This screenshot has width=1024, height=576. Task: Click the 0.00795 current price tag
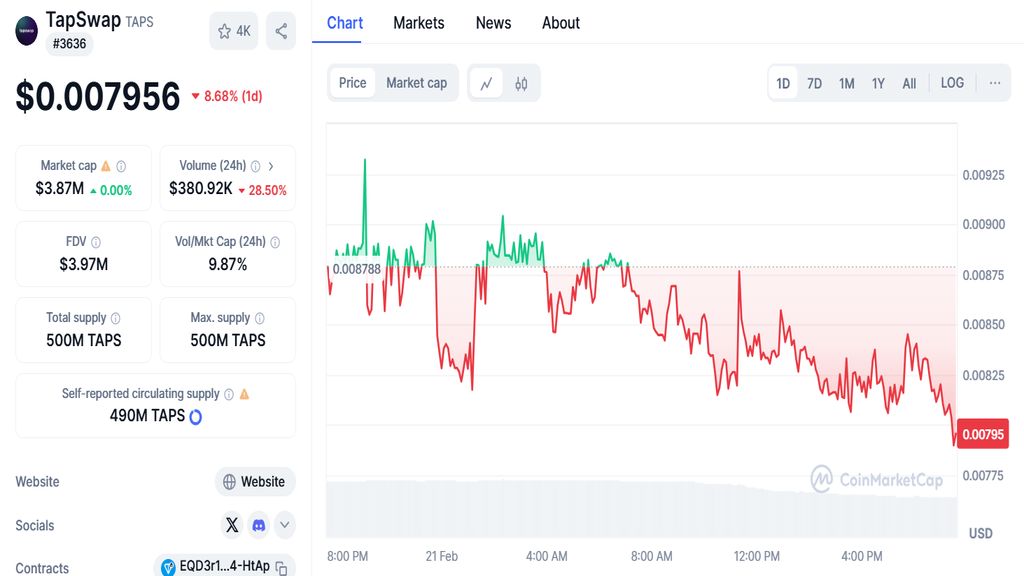(983, 434)
